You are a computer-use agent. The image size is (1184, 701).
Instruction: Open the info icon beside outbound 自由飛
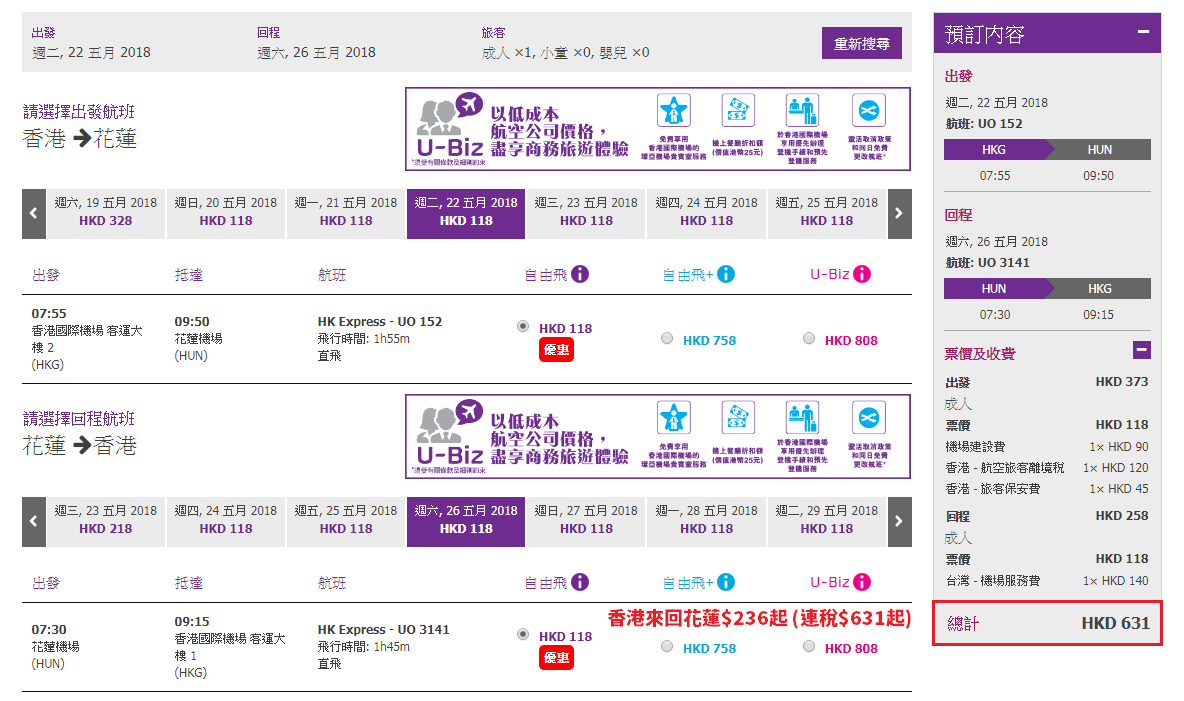click(x=580, y=274)
